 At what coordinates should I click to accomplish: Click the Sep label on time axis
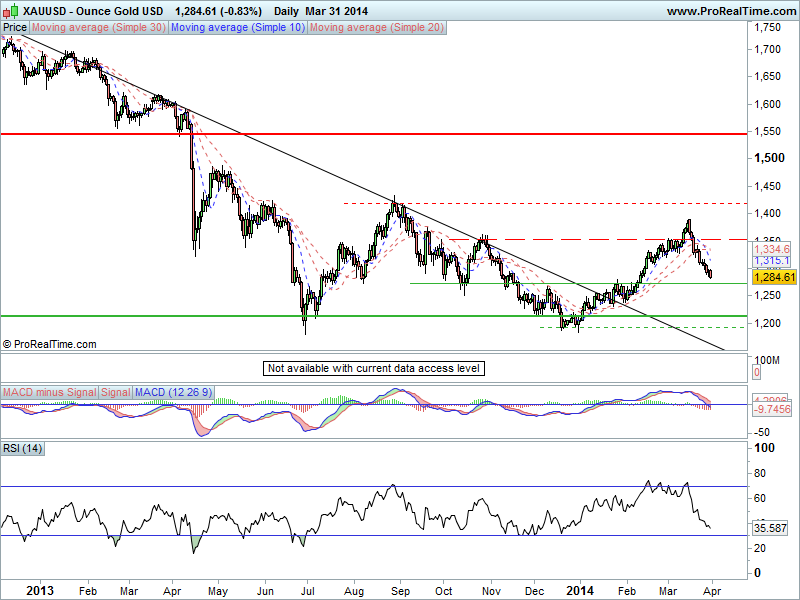click(x=401, y=591)
